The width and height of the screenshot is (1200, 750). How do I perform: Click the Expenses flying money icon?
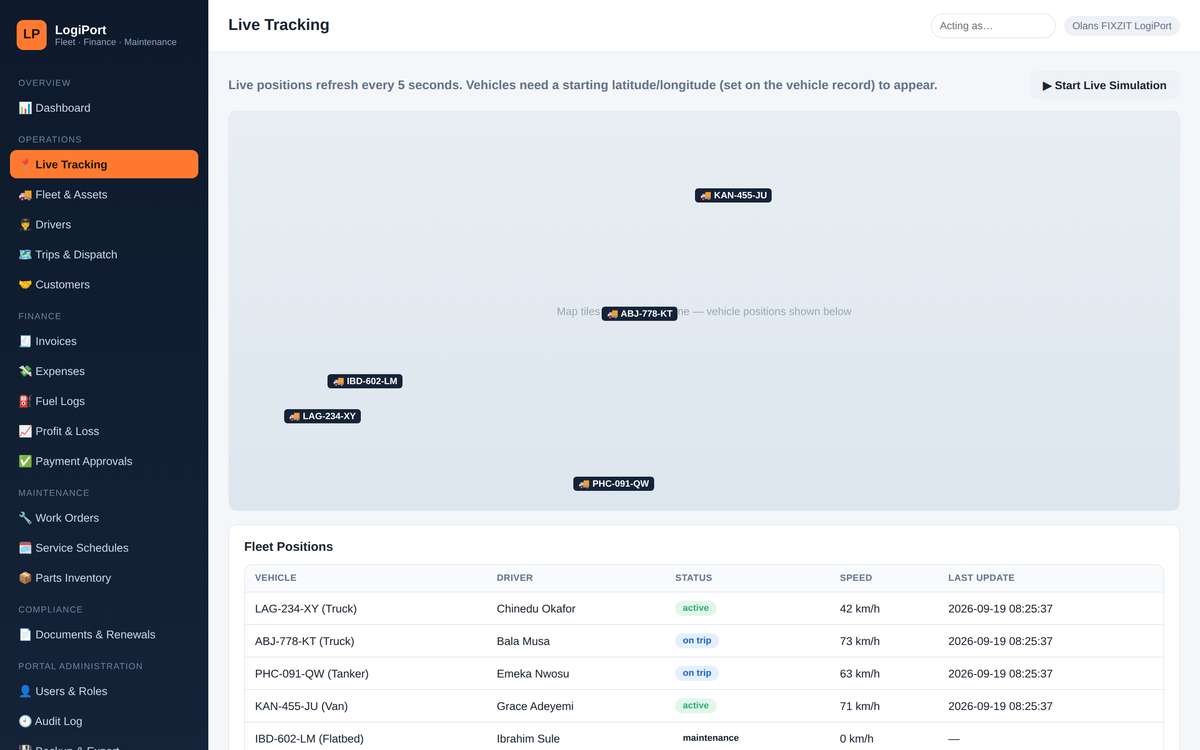(25, 371)
